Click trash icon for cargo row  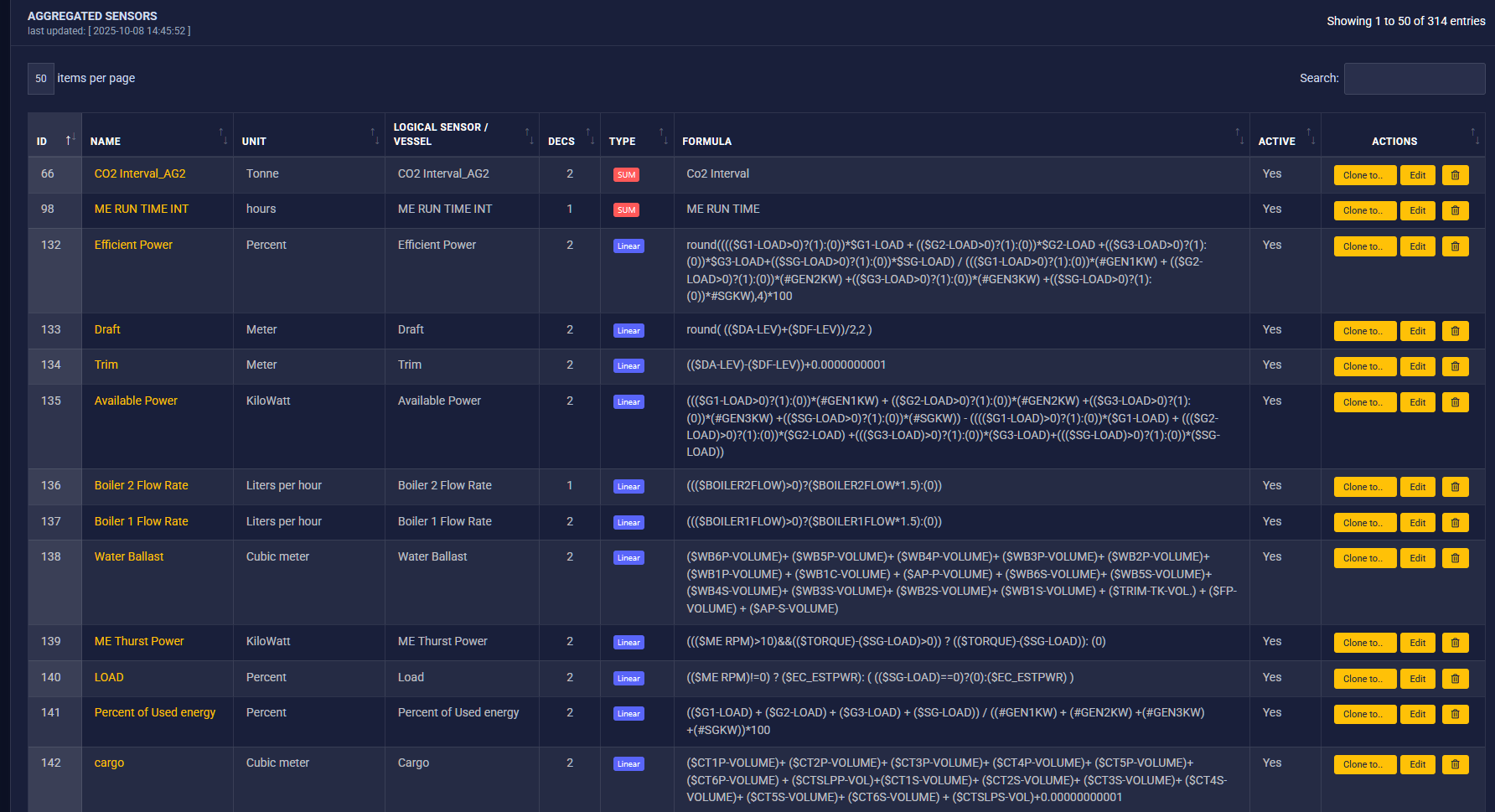(x=1455, y=764)
